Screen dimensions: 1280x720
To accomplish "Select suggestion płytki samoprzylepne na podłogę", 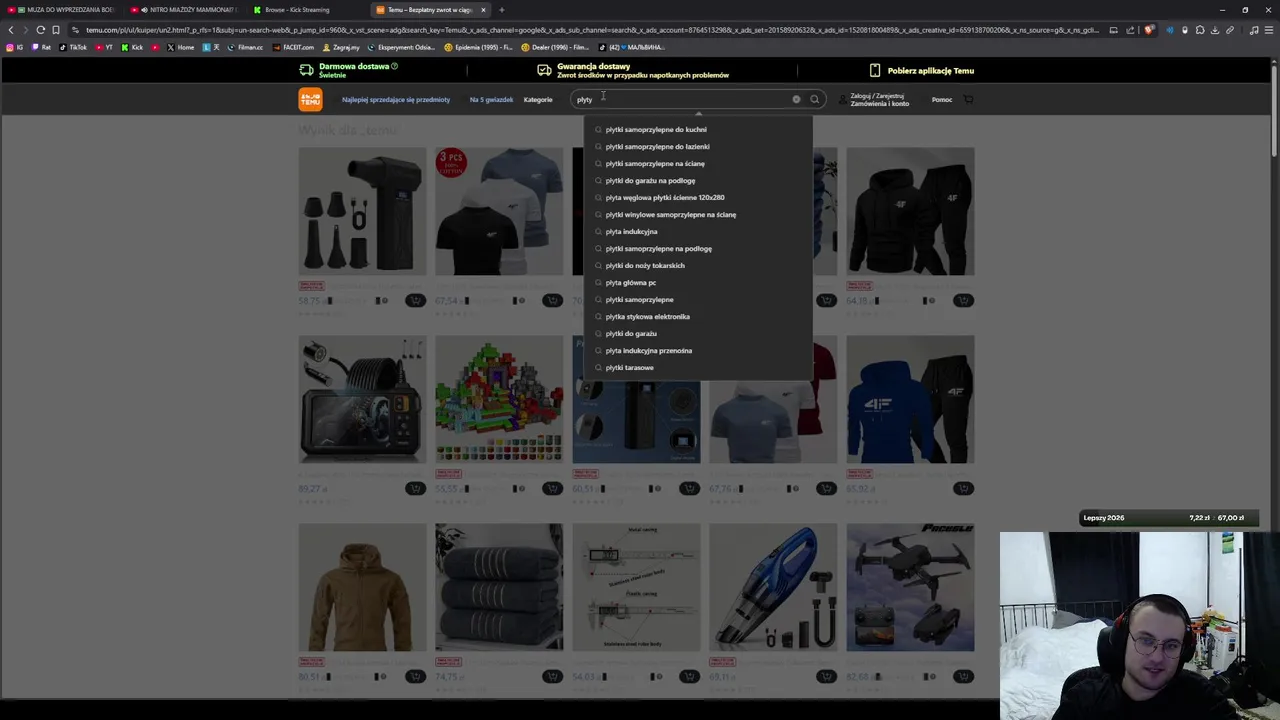I will (x=698, y=248).
